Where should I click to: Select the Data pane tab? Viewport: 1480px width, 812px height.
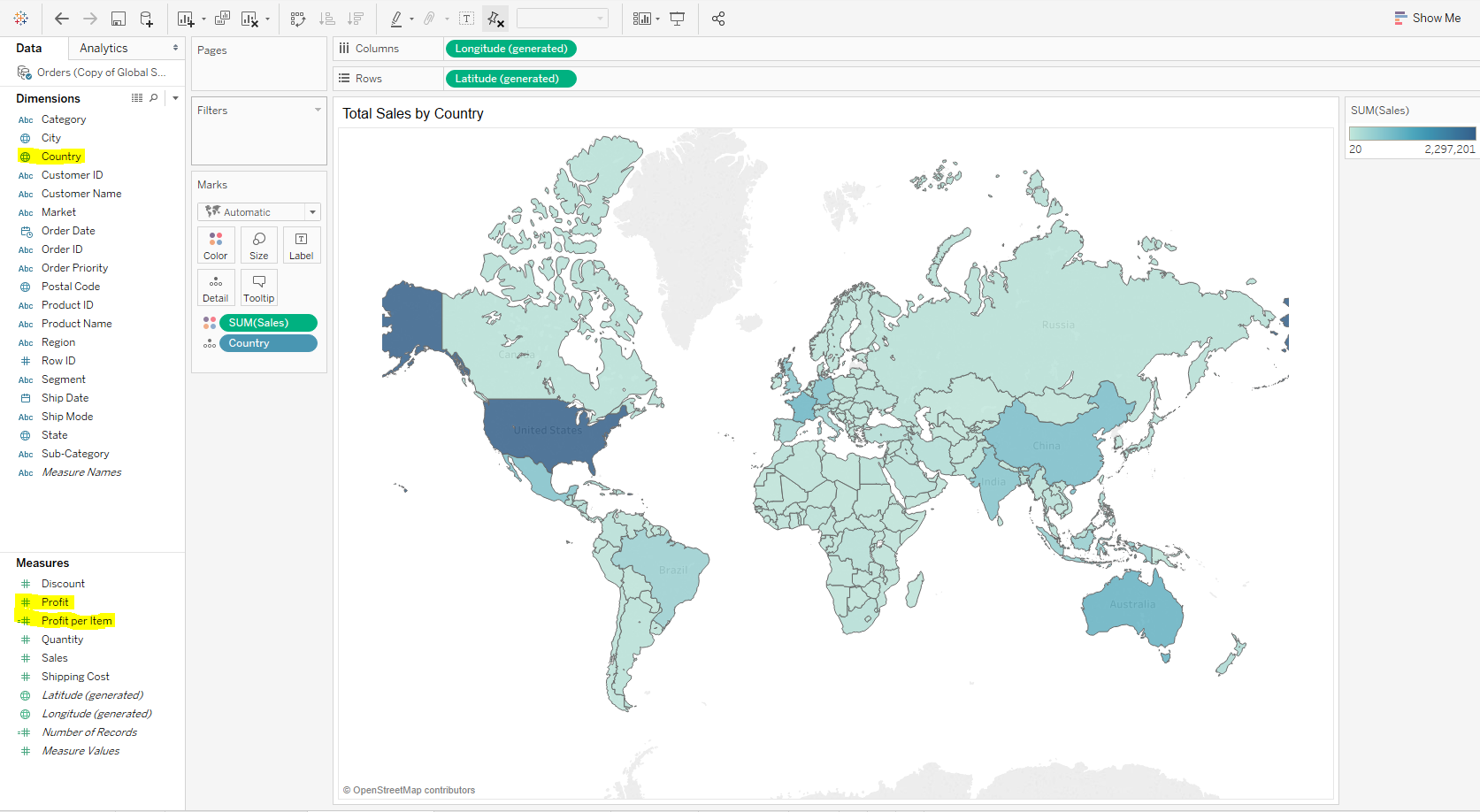[27, 48]
